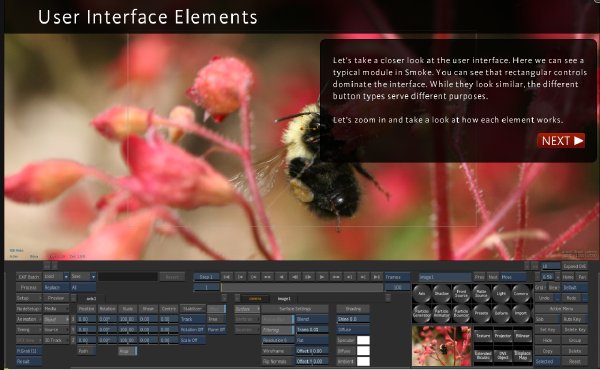The width and height of the screenshot is (600, 370).
Task: Click the Set Key button
Action: [547, 329]
